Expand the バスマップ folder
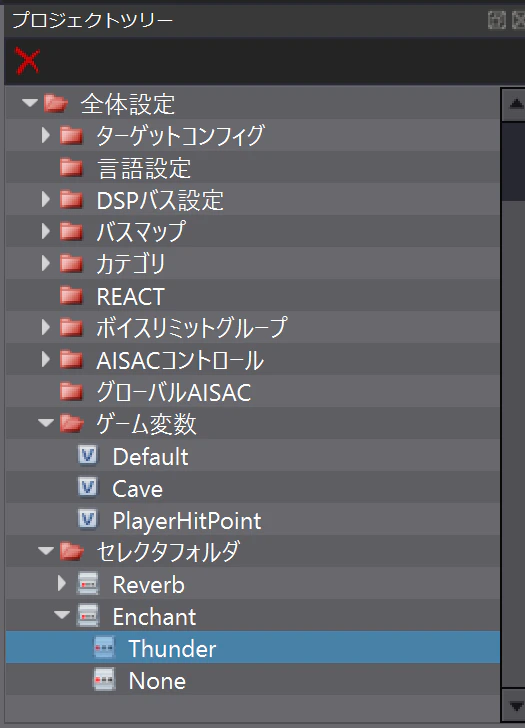The width and height of the screenshot is (525, 728). 45,232
